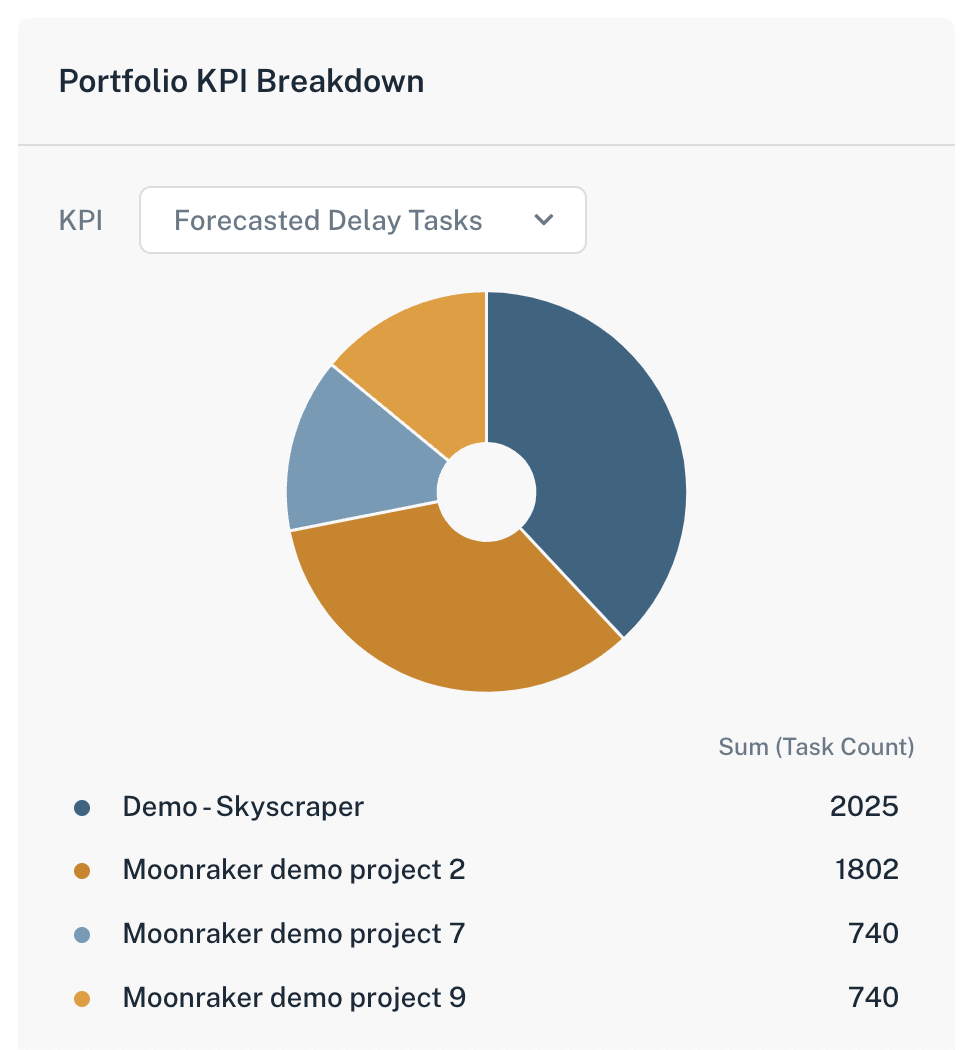Click the Demo - Skyscraper legend label
Viewport: 976px width, 1050px height.
tap(241, 806)
